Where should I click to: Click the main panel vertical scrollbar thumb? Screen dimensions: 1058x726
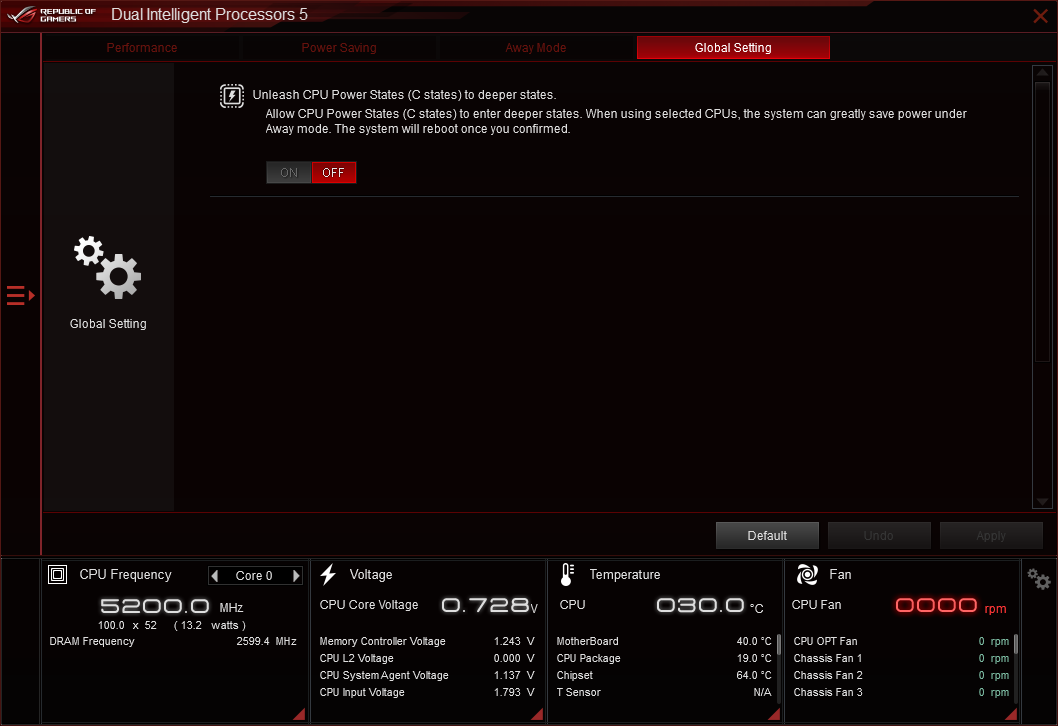pos(1042,222)
